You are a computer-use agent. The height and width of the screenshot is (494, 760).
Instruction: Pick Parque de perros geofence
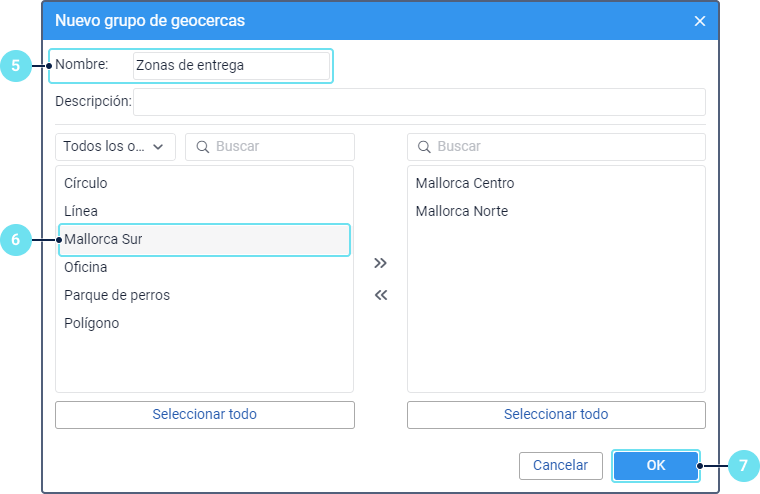coord(117,296)
